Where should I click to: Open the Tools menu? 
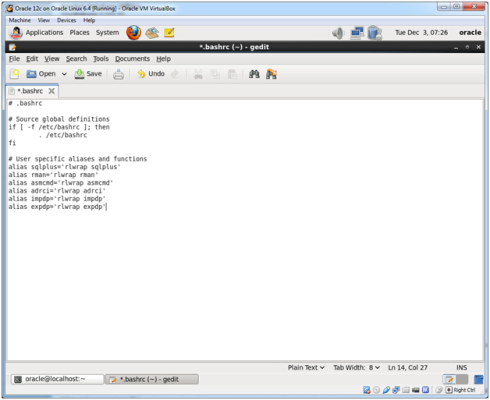pyautogui.click(x=101, y=59)
